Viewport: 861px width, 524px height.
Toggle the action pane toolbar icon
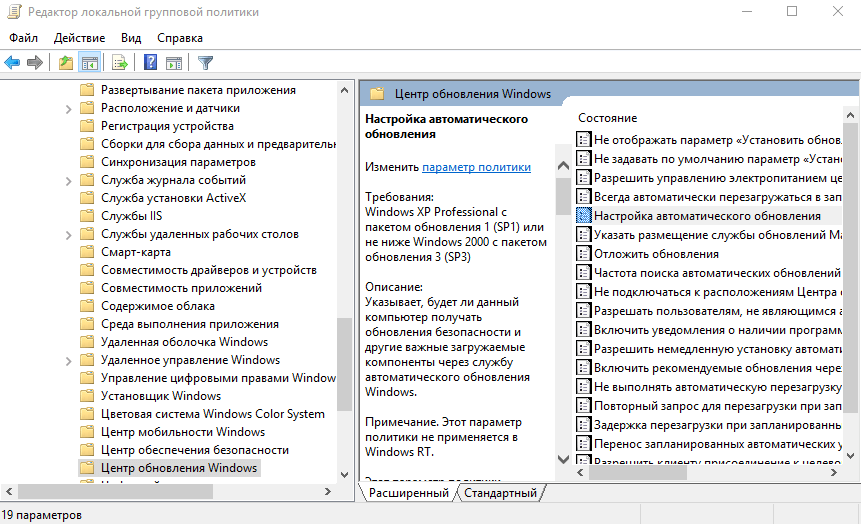click(x=173, y=63)
